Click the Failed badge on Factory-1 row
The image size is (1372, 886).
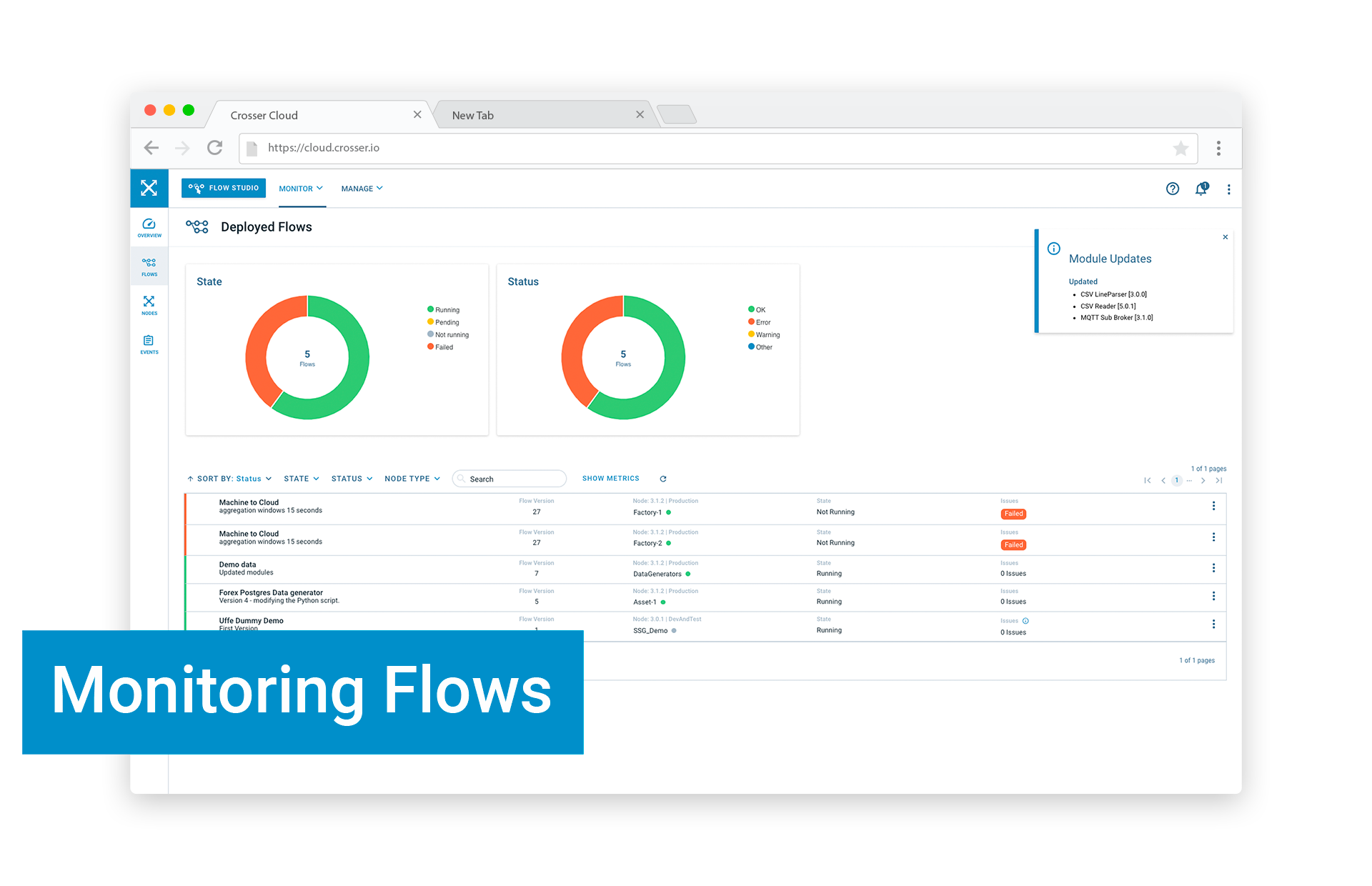pyautogui.click(x=1013, y=514)
